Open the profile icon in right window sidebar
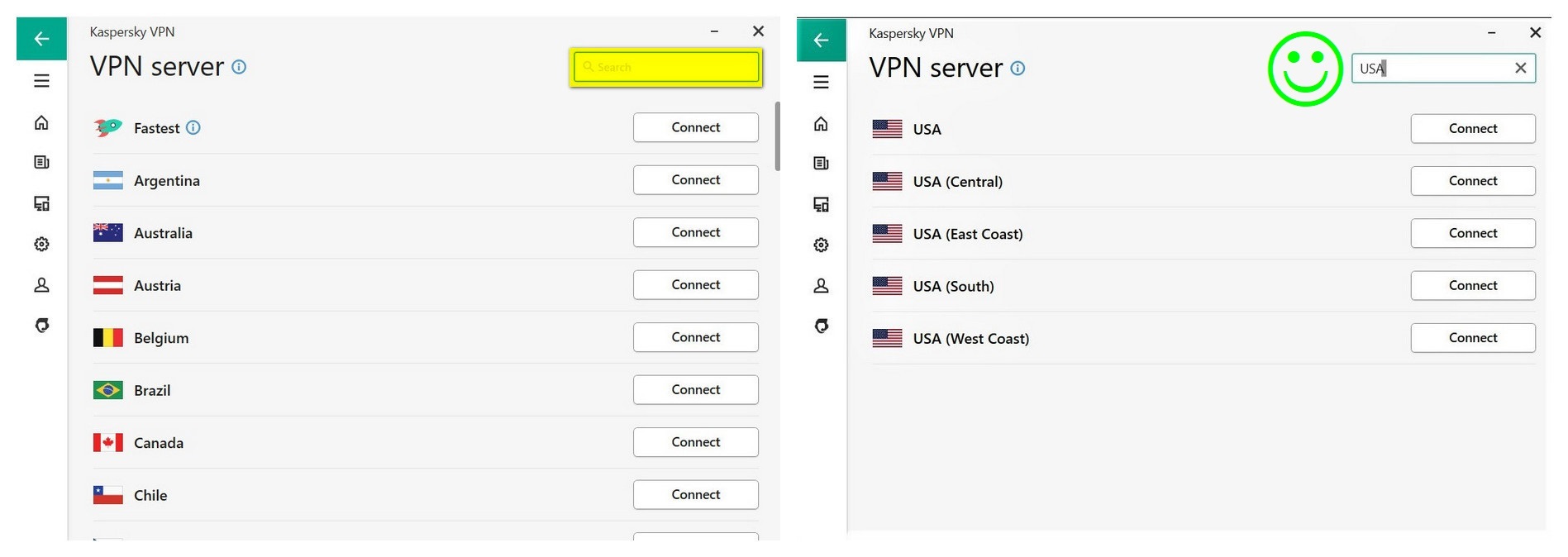This screenshot has height=557, width=1568. point(821,286)
